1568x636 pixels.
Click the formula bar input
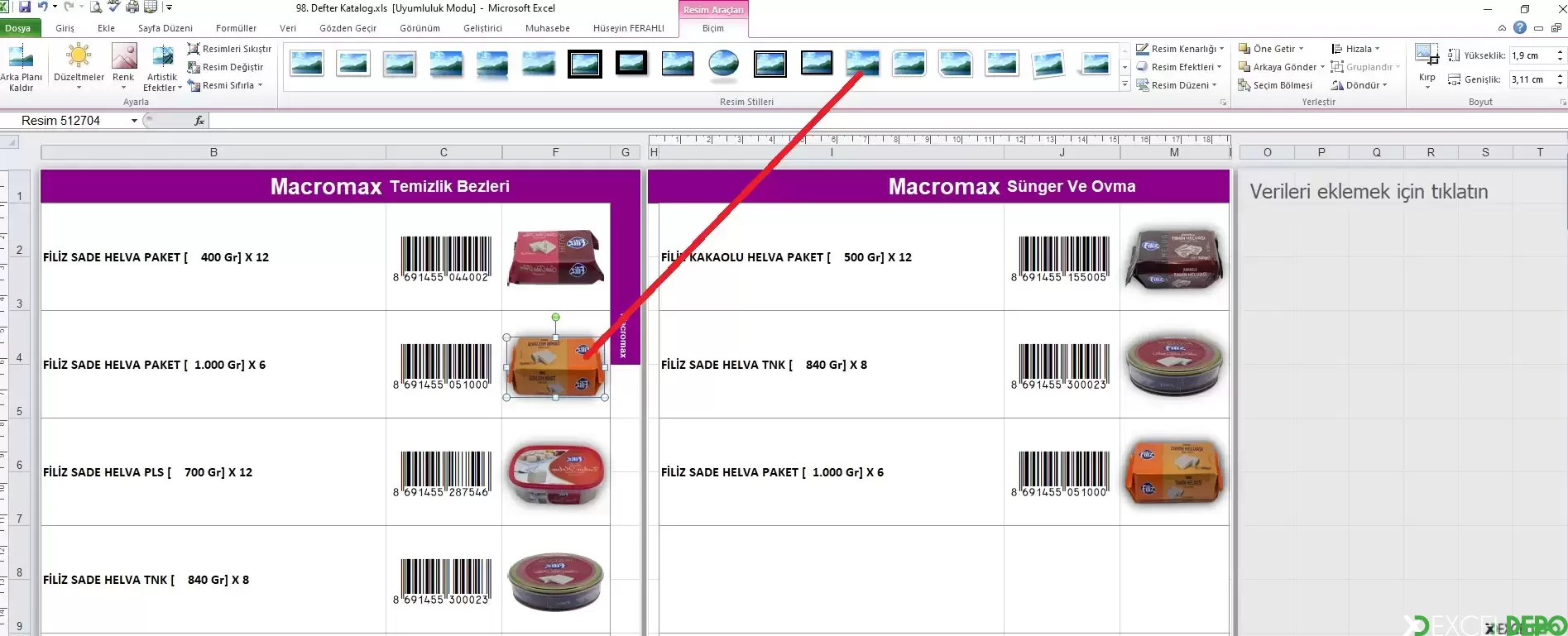(887, 121)
